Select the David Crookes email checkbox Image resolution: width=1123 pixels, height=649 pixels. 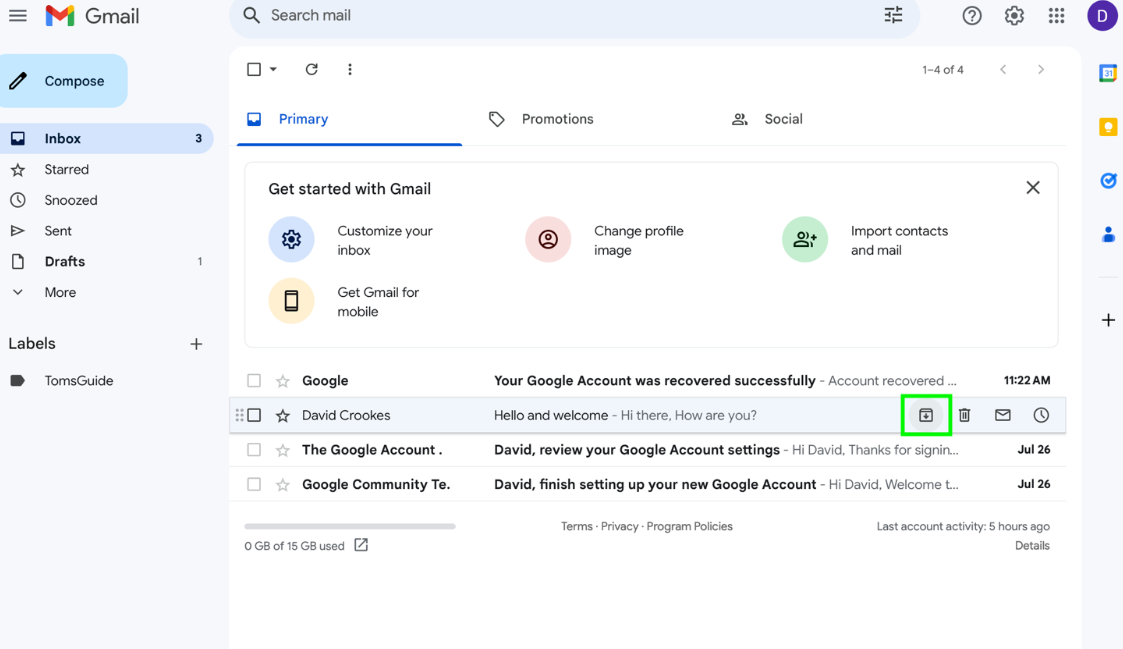[254, 415]
